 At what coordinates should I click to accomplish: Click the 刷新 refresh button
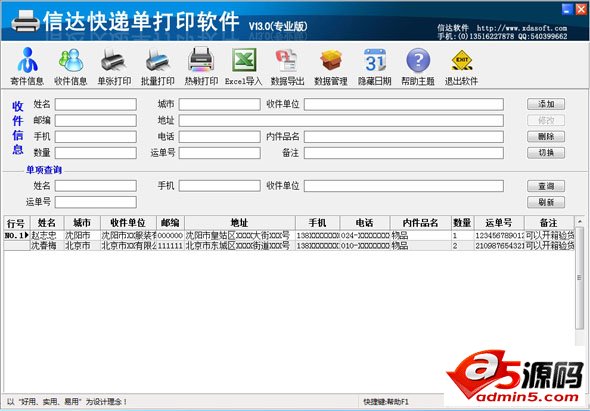pyautogui.click(x=546, y=202)
